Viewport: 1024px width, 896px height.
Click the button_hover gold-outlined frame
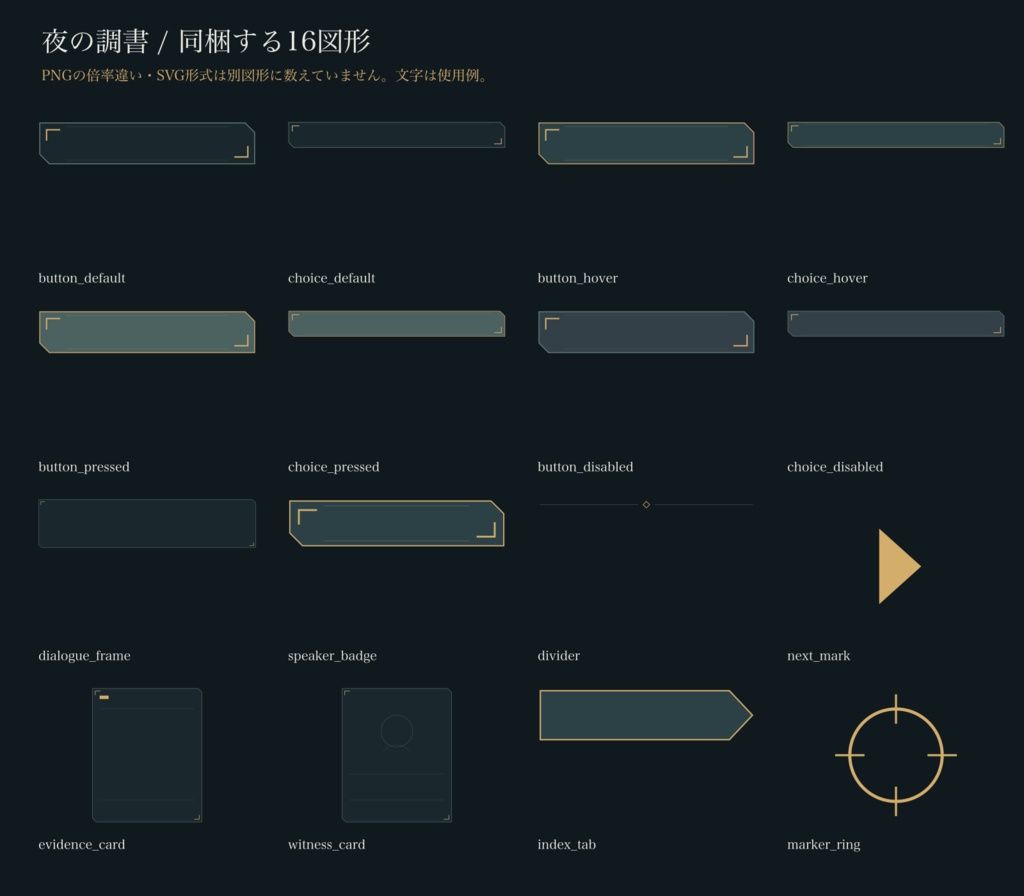click(x=646, y=143)
